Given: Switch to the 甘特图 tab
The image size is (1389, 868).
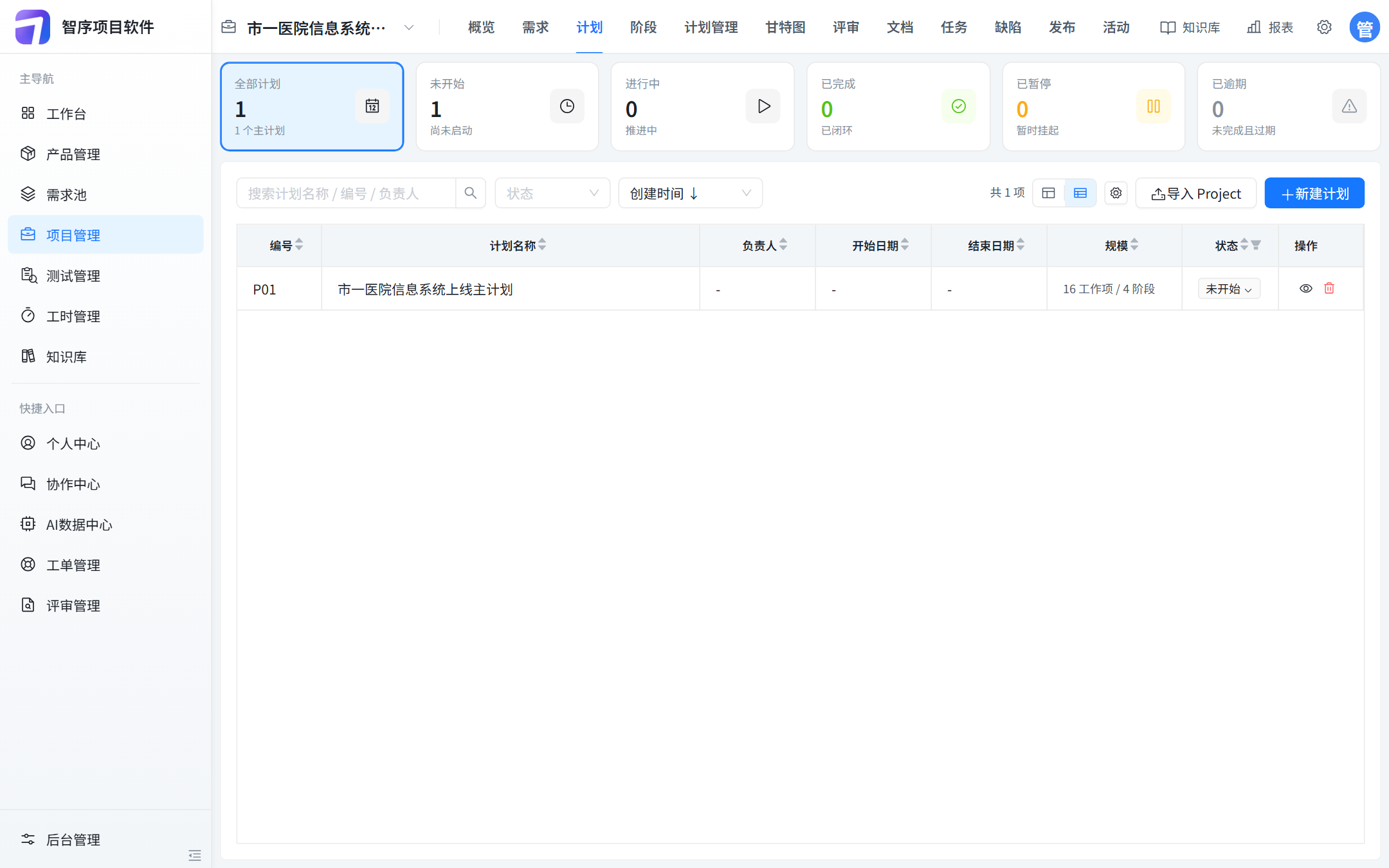Looking at the screenshot, I should click(785, 27).
